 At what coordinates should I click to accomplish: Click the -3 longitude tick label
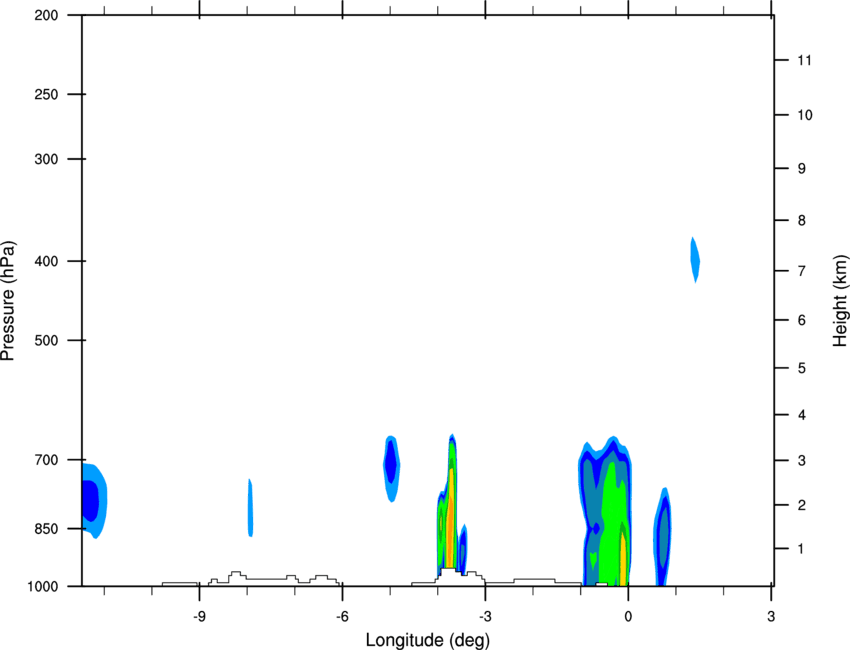[485, 616]
